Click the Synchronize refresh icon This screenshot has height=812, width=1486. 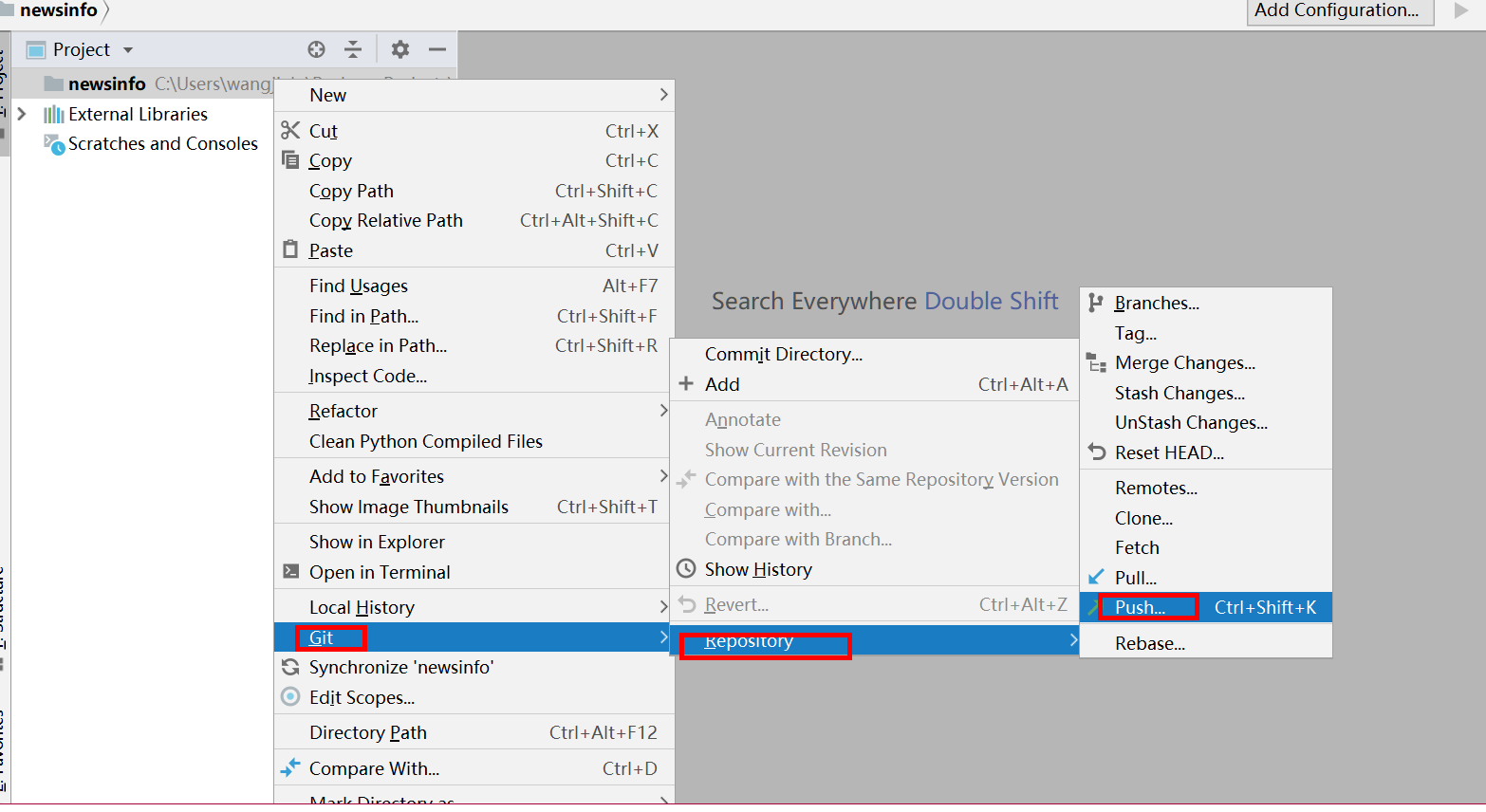pyautogui.click(x=290, y=667)
